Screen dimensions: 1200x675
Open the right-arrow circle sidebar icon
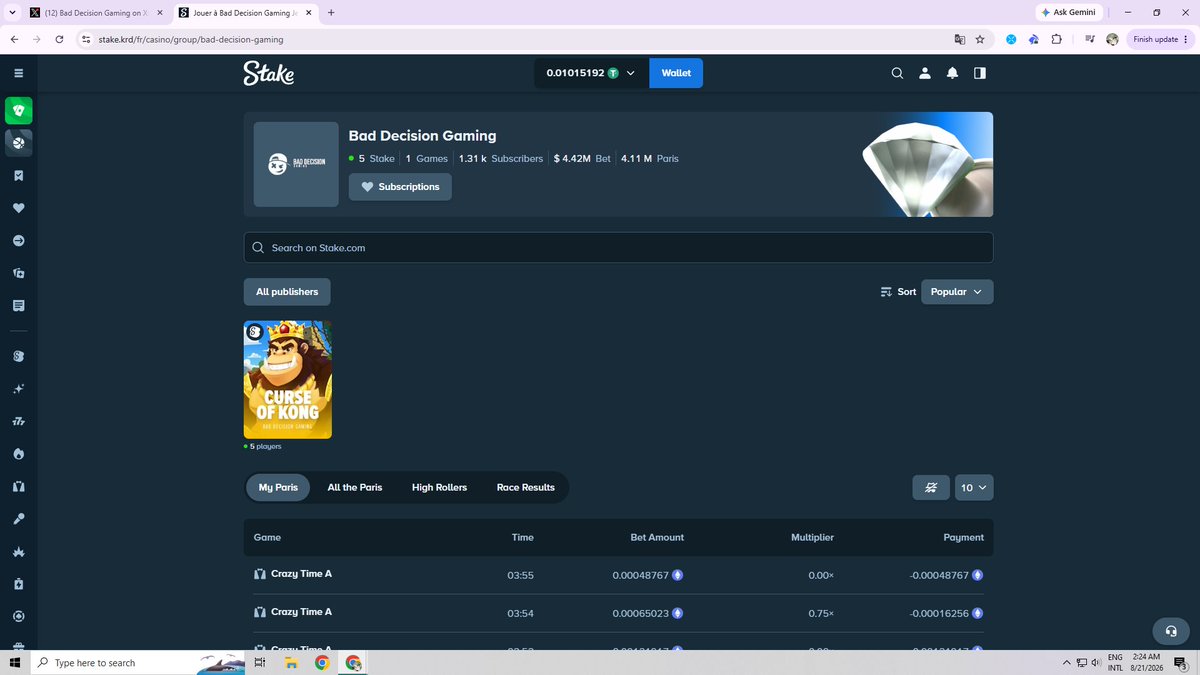pyautogui.click(x=18, y=241)
